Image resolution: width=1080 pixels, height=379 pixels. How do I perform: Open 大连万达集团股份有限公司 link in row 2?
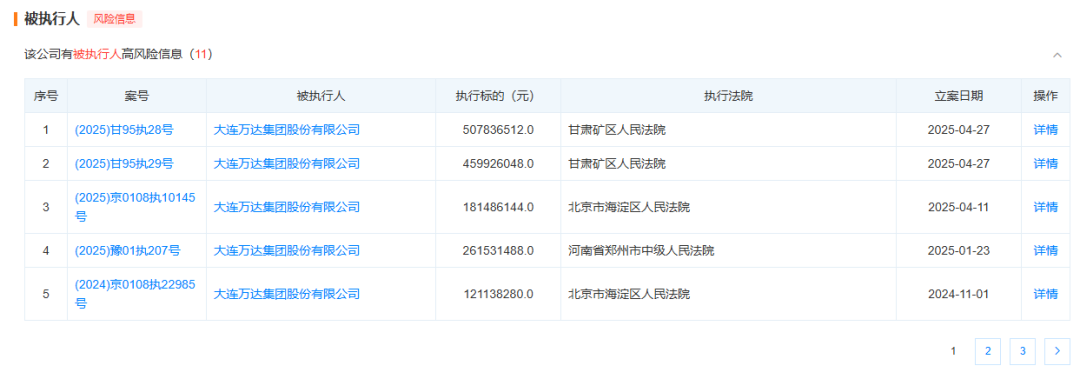(x=287, y=164)
